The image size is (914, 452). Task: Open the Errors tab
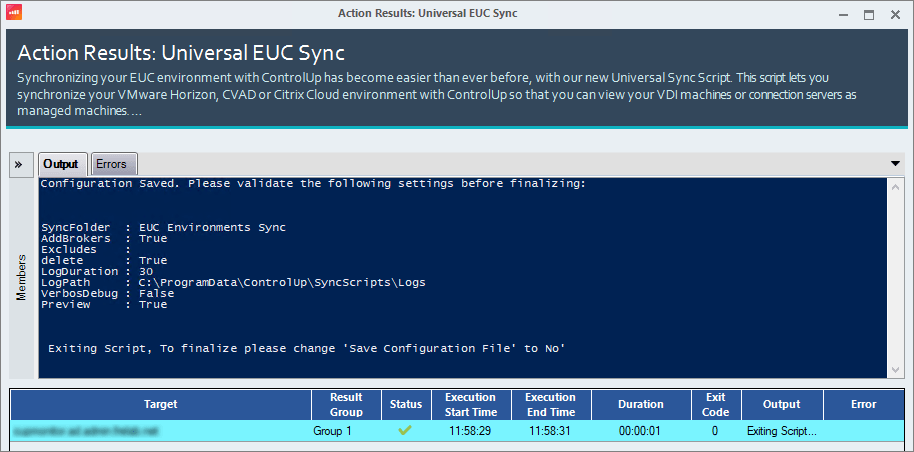pyautogui.click(x=113, y=164)
